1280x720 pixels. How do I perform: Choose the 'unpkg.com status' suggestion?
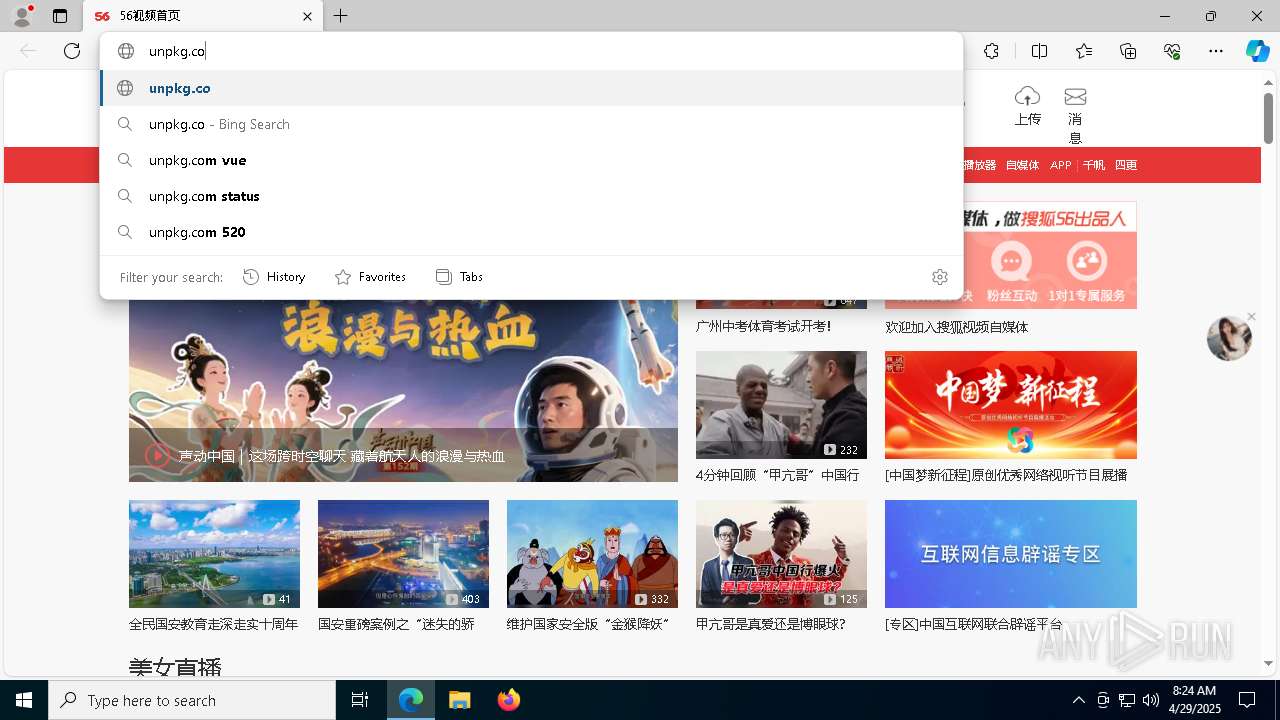531,196
